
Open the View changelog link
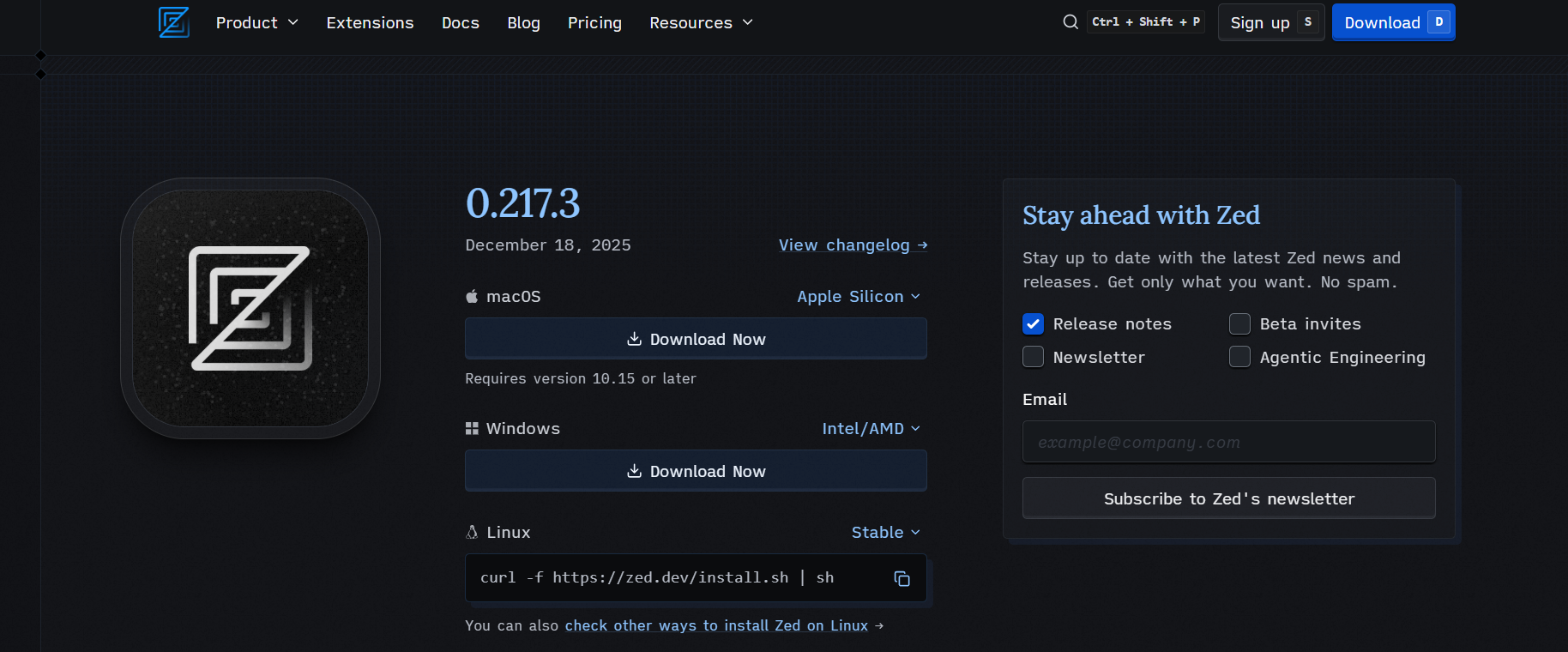pyautogui.click(x=853, y=245)
